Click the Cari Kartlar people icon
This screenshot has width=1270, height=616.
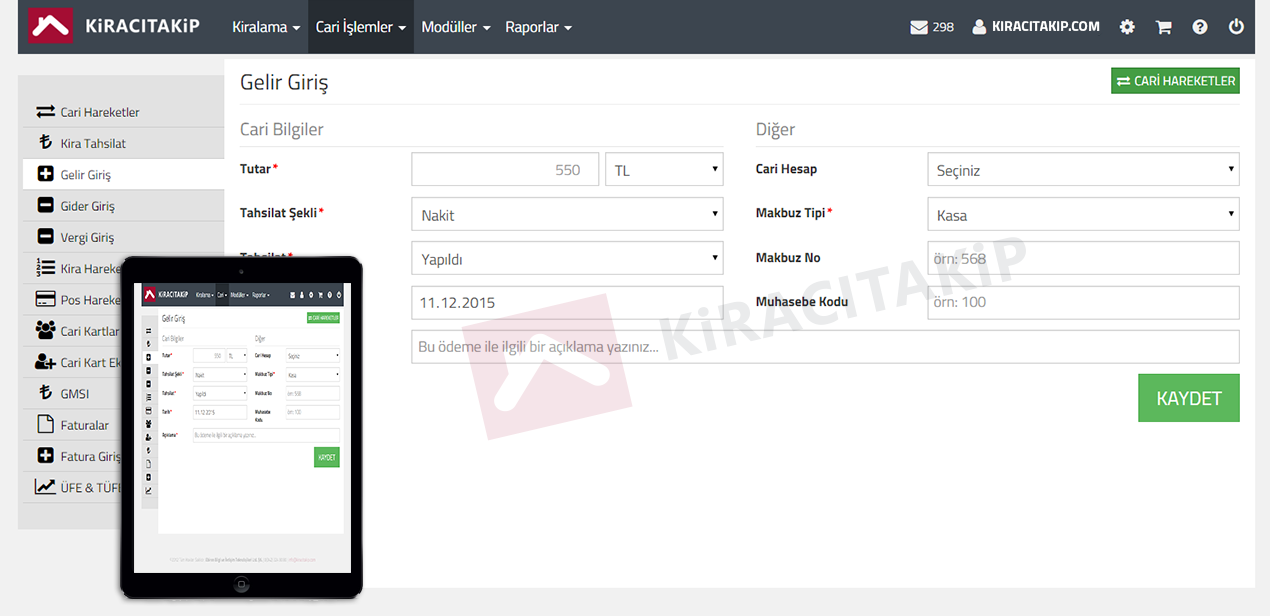tap(45, 330)
